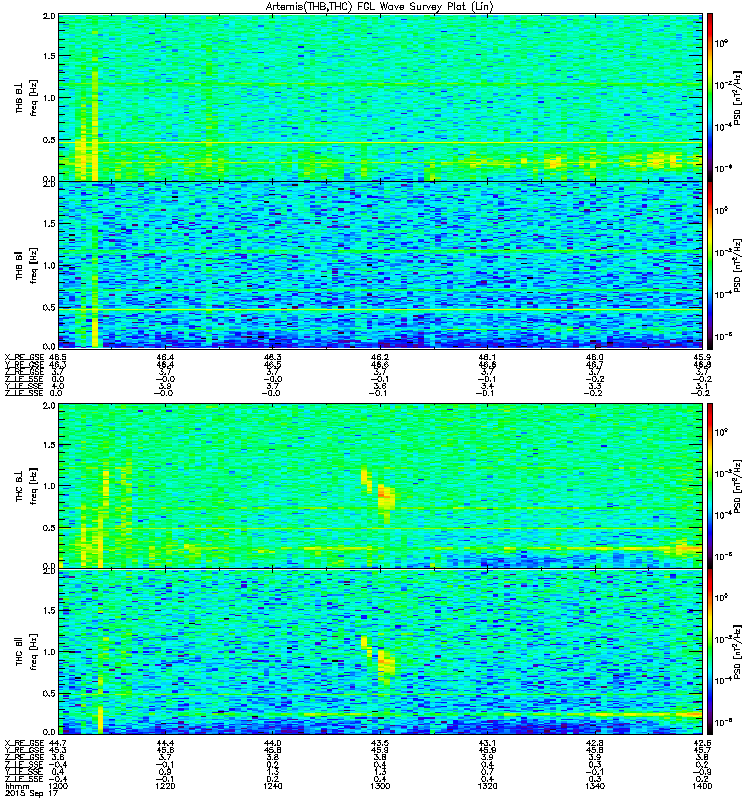Screen dimensions: 750x800
Task: Click the 2.0 tick of the THC B⊥ panel
Action: tap(49, 406)
